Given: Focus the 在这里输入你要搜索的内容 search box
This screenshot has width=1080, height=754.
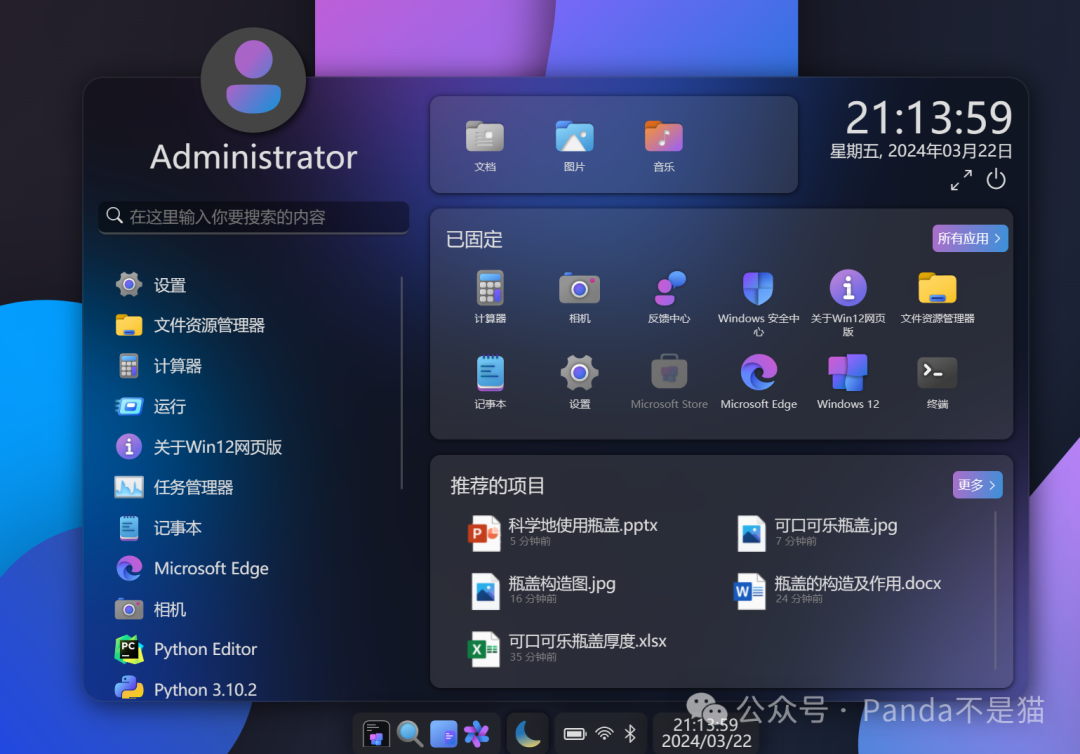Looking at the screenshot, I should tap(253, 217).
